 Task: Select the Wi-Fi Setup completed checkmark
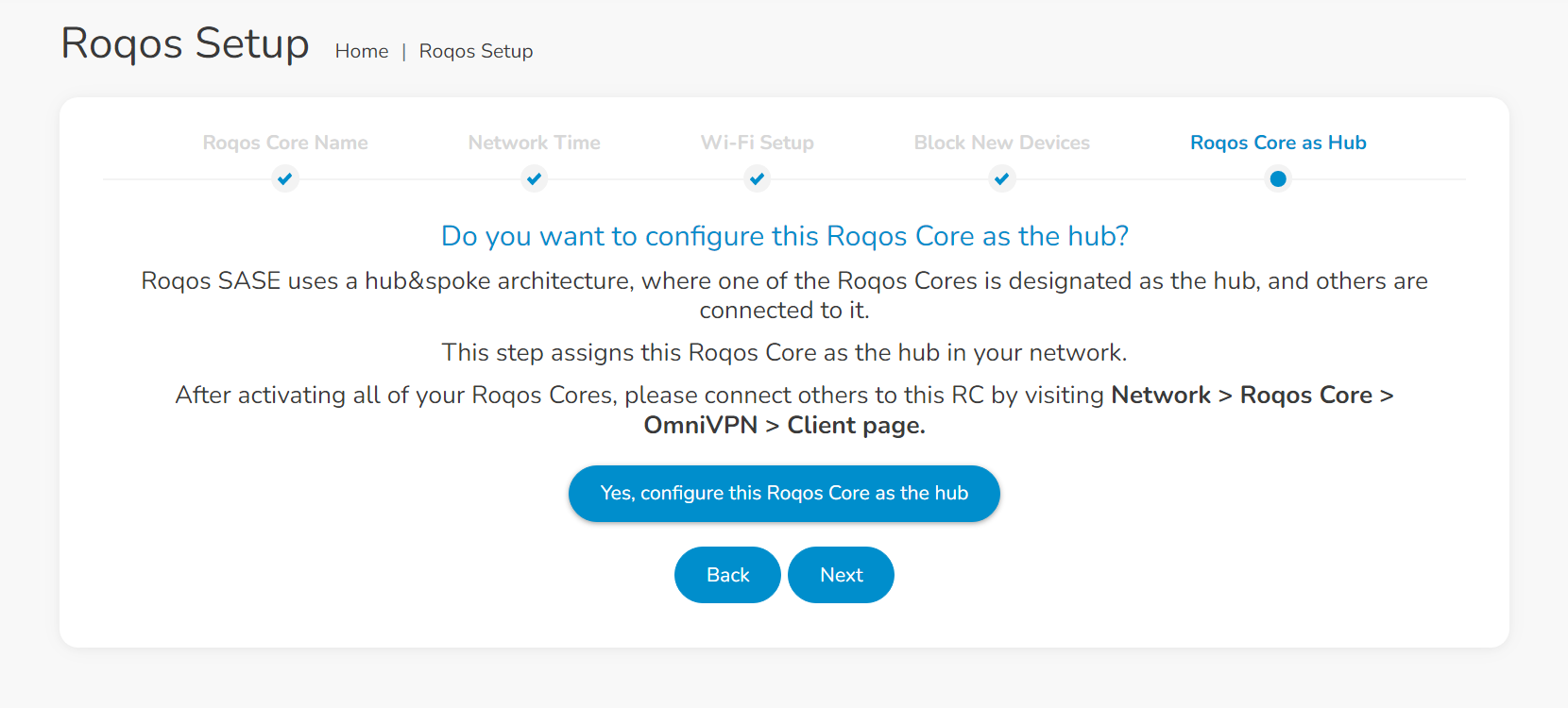click(x=757, y=178)
